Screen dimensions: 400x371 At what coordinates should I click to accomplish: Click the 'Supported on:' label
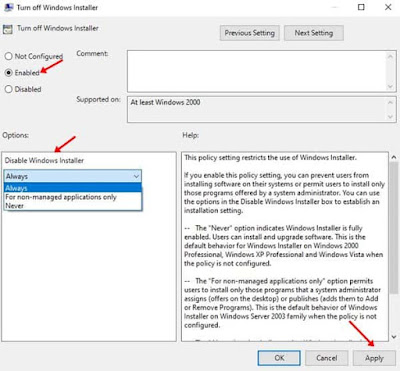click(x=98, y=99)
